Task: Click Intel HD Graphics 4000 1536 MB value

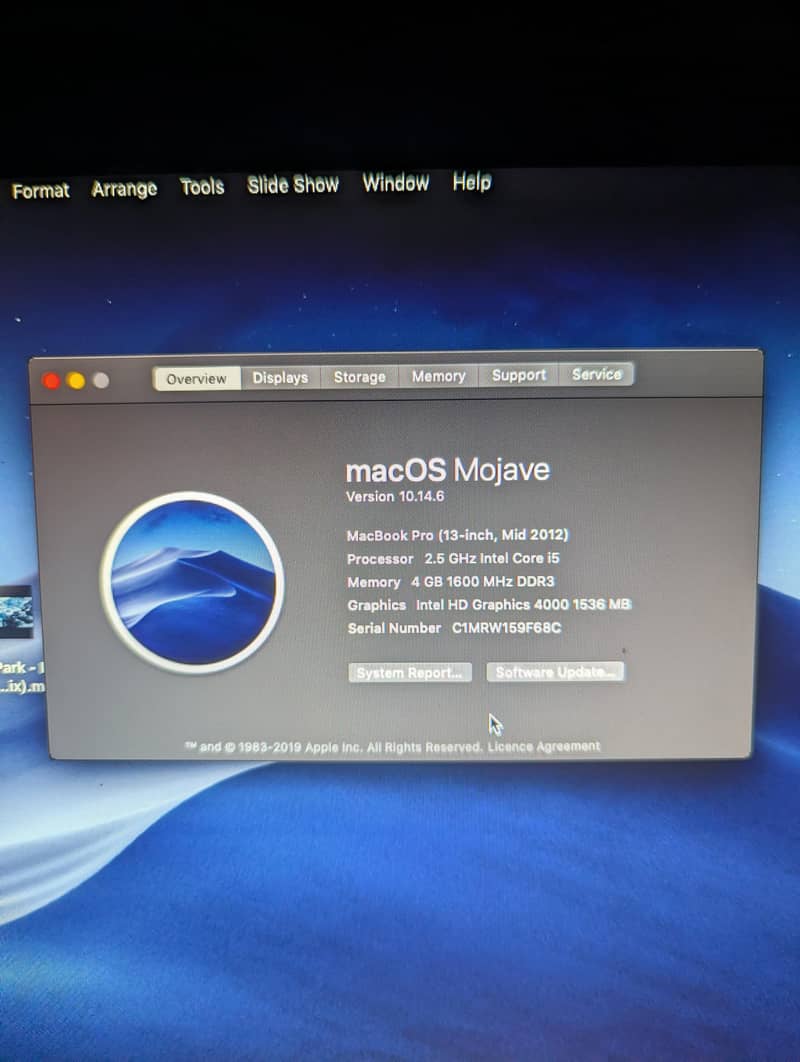Action: point(523,604)
